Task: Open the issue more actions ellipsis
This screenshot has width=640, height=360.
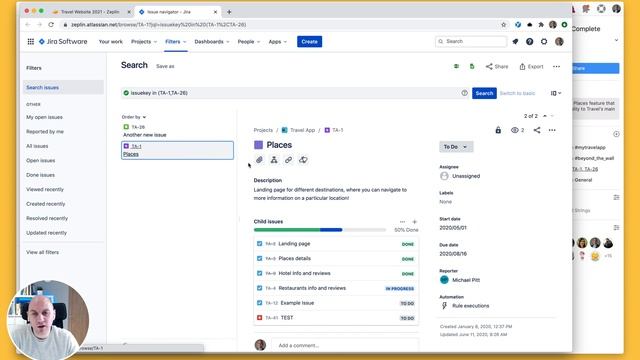Action: (552, 130)
